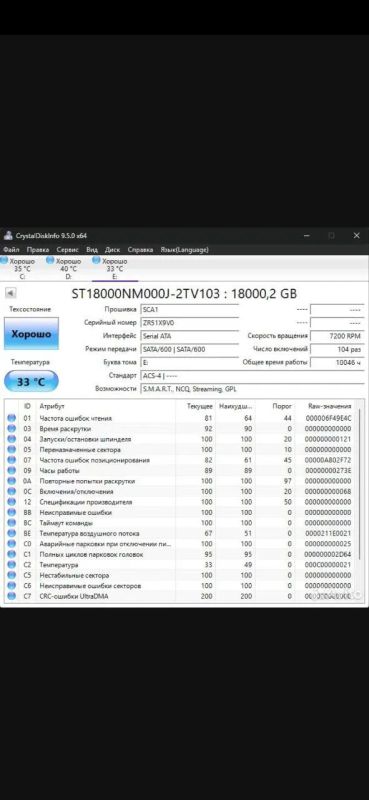
Task: Click the CRC-ошибки UltraDMA attribute name
Action: [73, 596]
